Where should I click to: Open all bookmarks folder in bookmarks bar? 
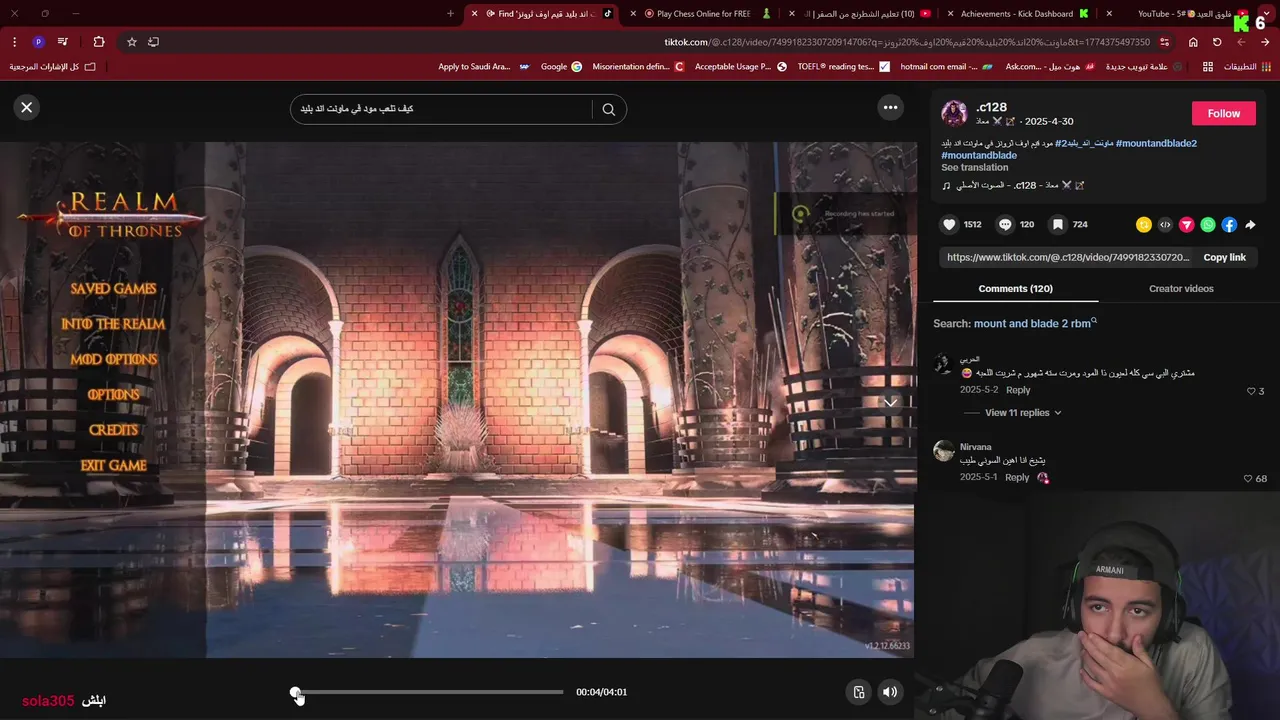click(x=53, y=67)
